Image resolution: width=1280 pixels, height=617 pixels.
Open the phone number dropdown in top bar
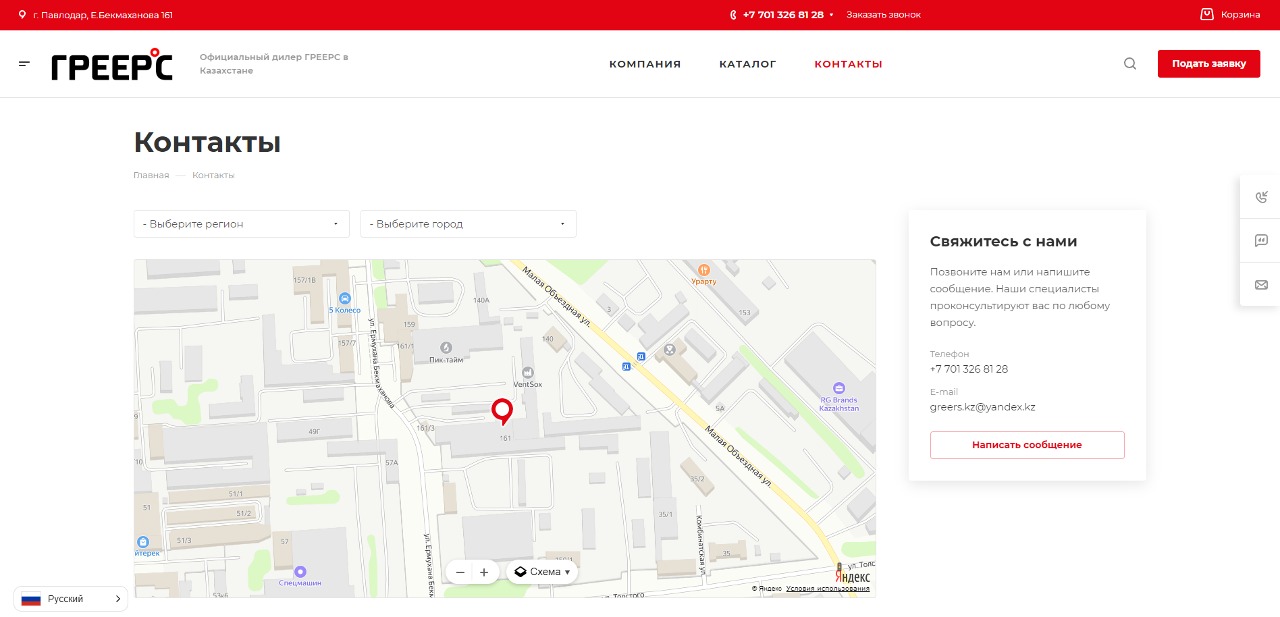(831, 15)
